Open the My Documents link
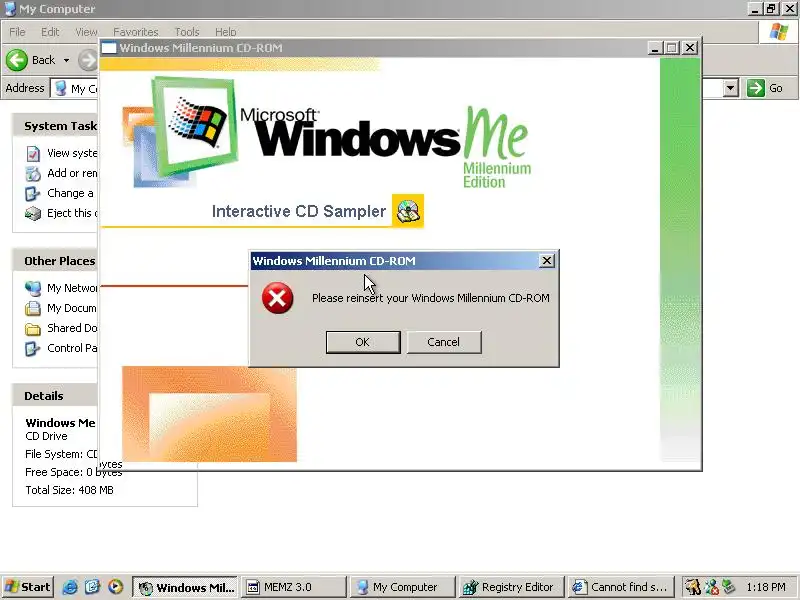Screen dimensions: 800x600 [x=72, y=308]
